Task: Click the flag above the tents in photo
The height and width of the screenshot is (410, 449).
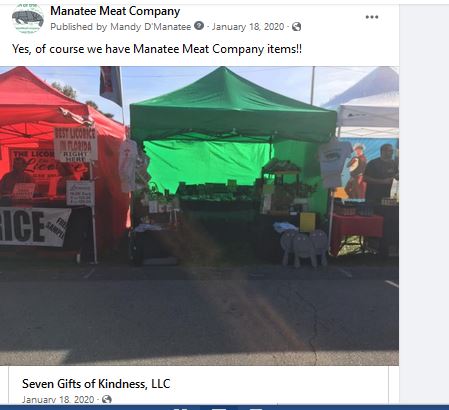Action: (x=111, y=85)
